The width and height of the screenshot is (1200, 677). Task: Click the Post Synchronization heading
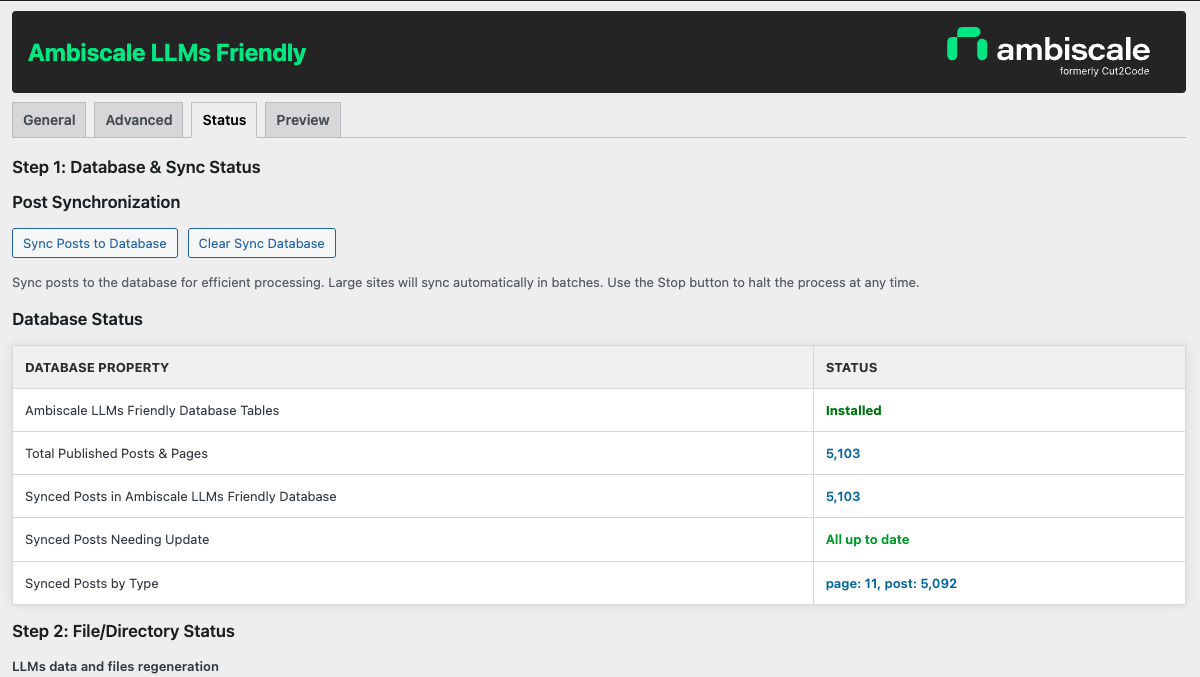pos(96,202)
